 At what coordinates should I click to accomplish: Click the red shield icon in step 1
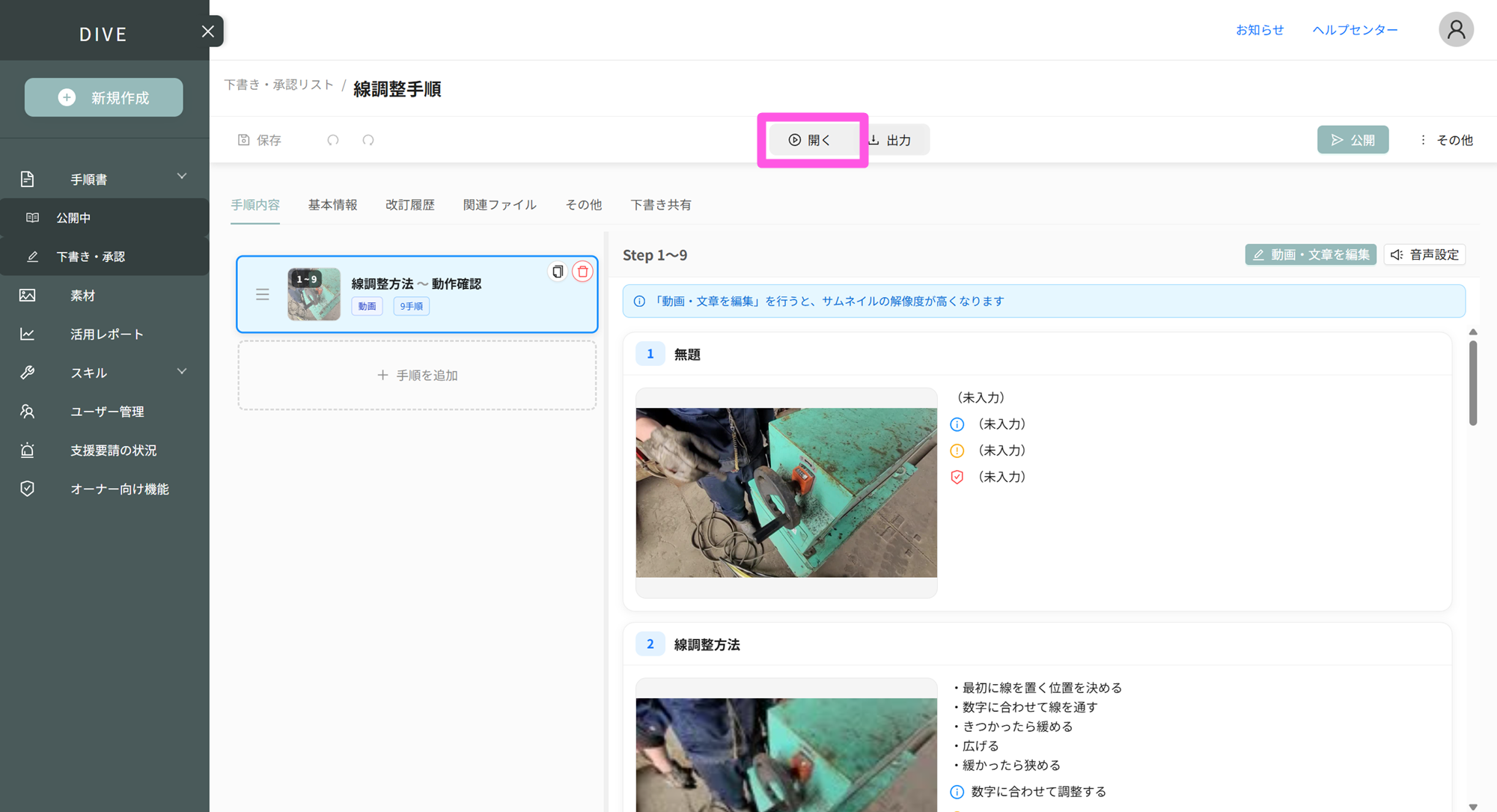pyautogui.click(x=957, y=477)
